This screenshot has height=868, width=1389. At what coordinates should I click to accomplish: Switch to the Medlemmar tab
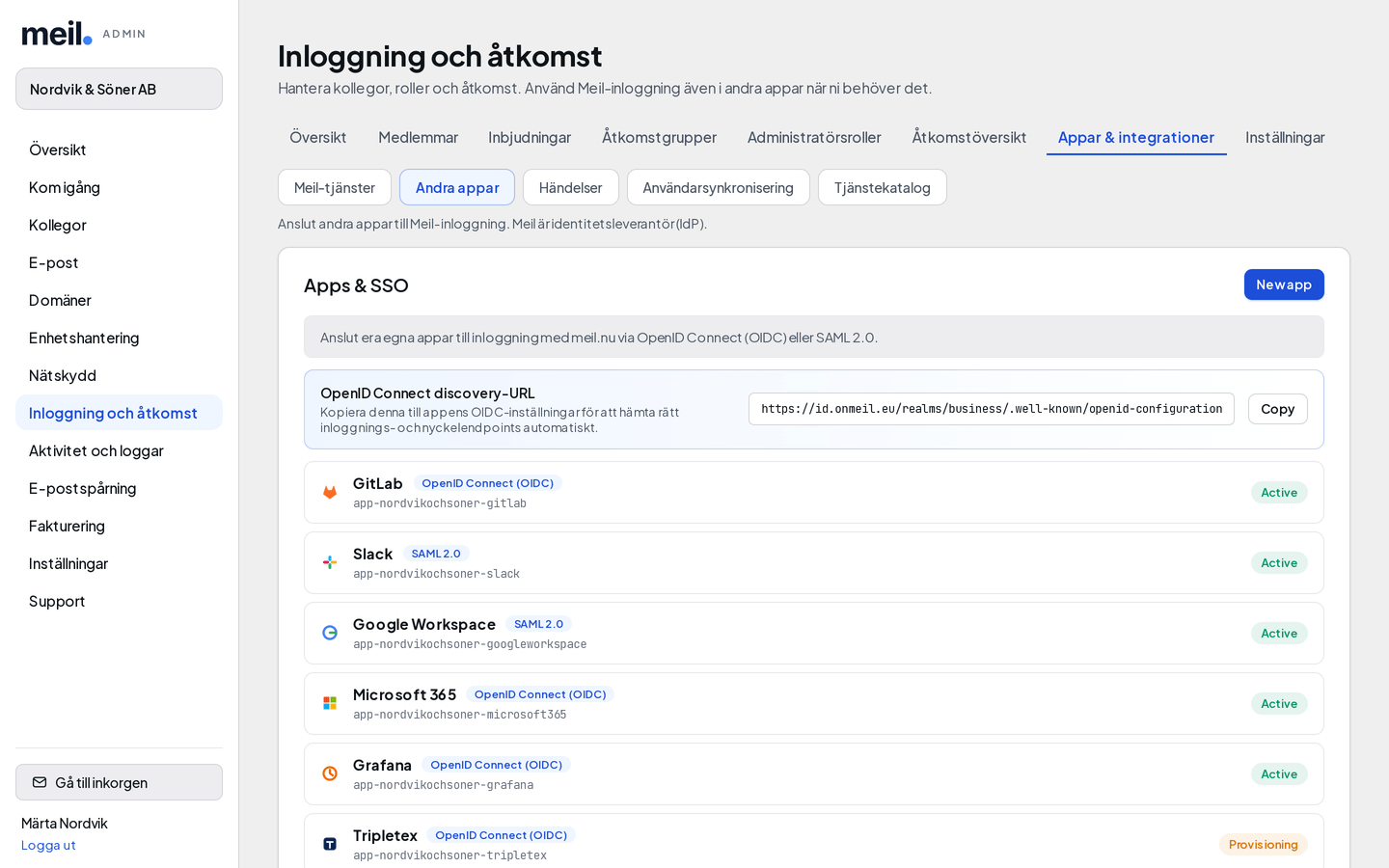[418, 137]
